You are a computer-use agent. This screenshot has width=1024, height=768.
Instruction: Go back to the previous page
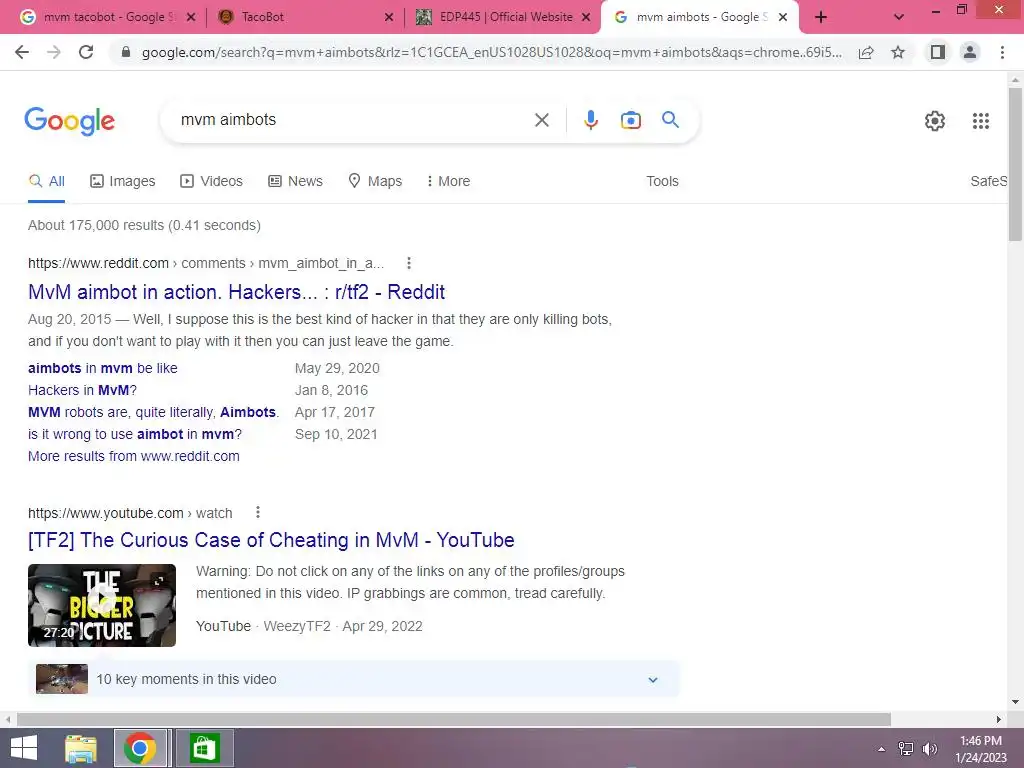22,52
